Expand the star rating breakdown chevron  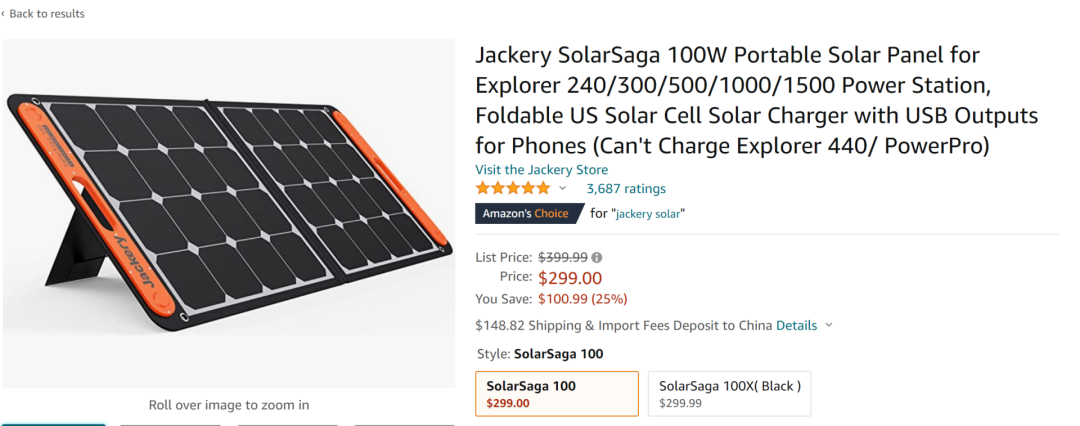coord(562,189)
